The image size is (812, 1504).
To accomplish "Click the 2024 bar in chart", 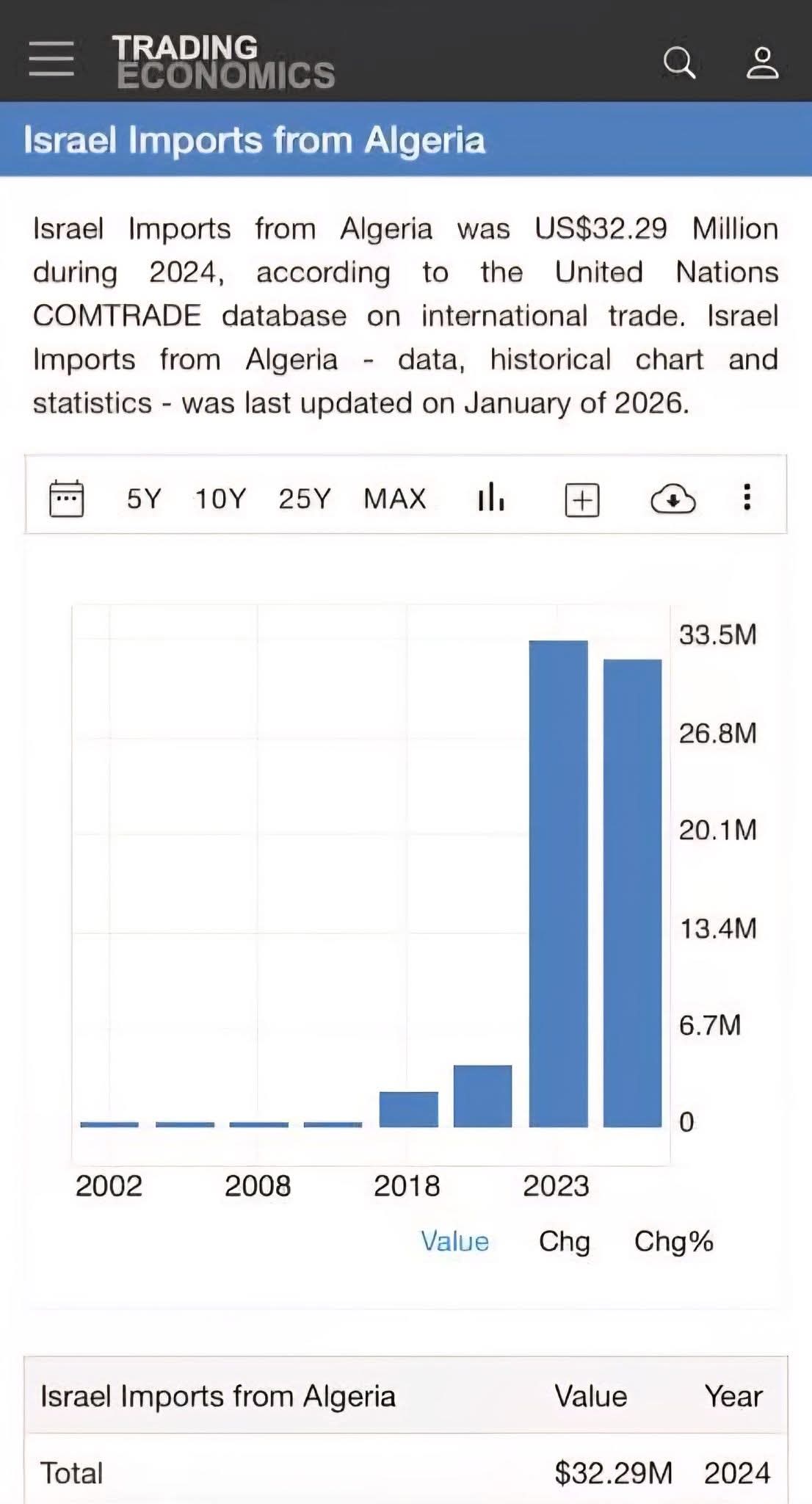I will (x=633, y=893).
